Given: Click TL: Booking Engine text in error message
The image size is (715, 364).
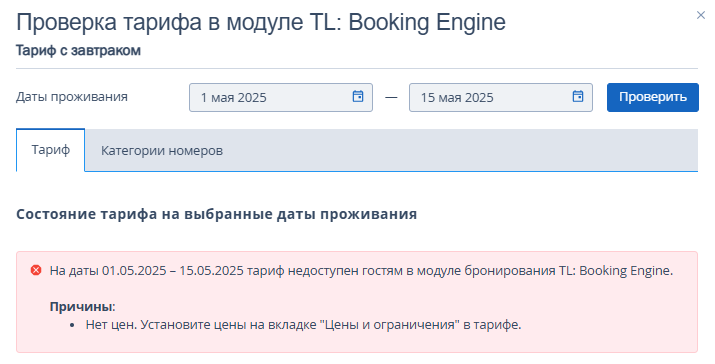Looking at the screenshot, I should click(616, 270).
